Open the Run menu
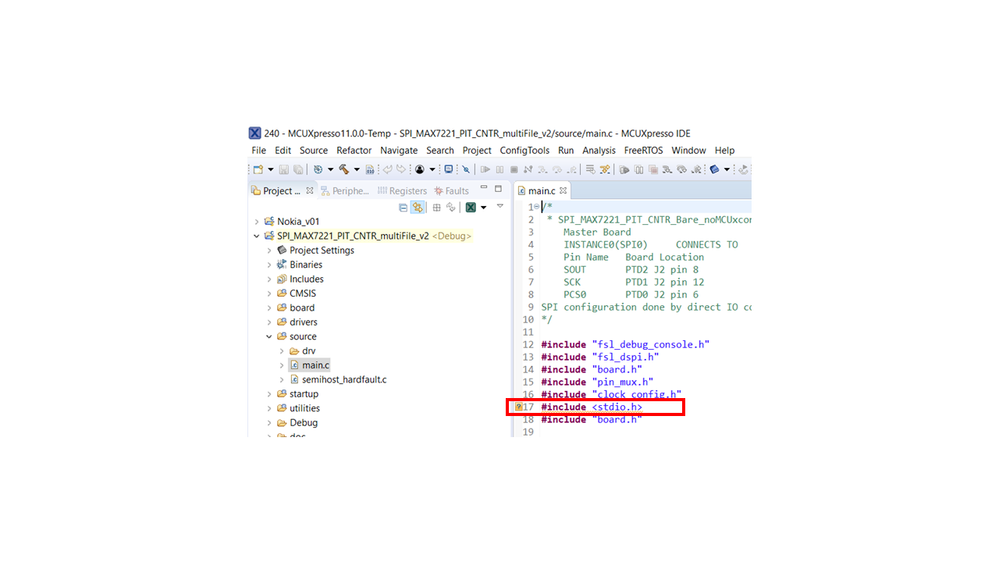Image resolution: width=999 pixels, height=562 pixels. tap(566, 150)
